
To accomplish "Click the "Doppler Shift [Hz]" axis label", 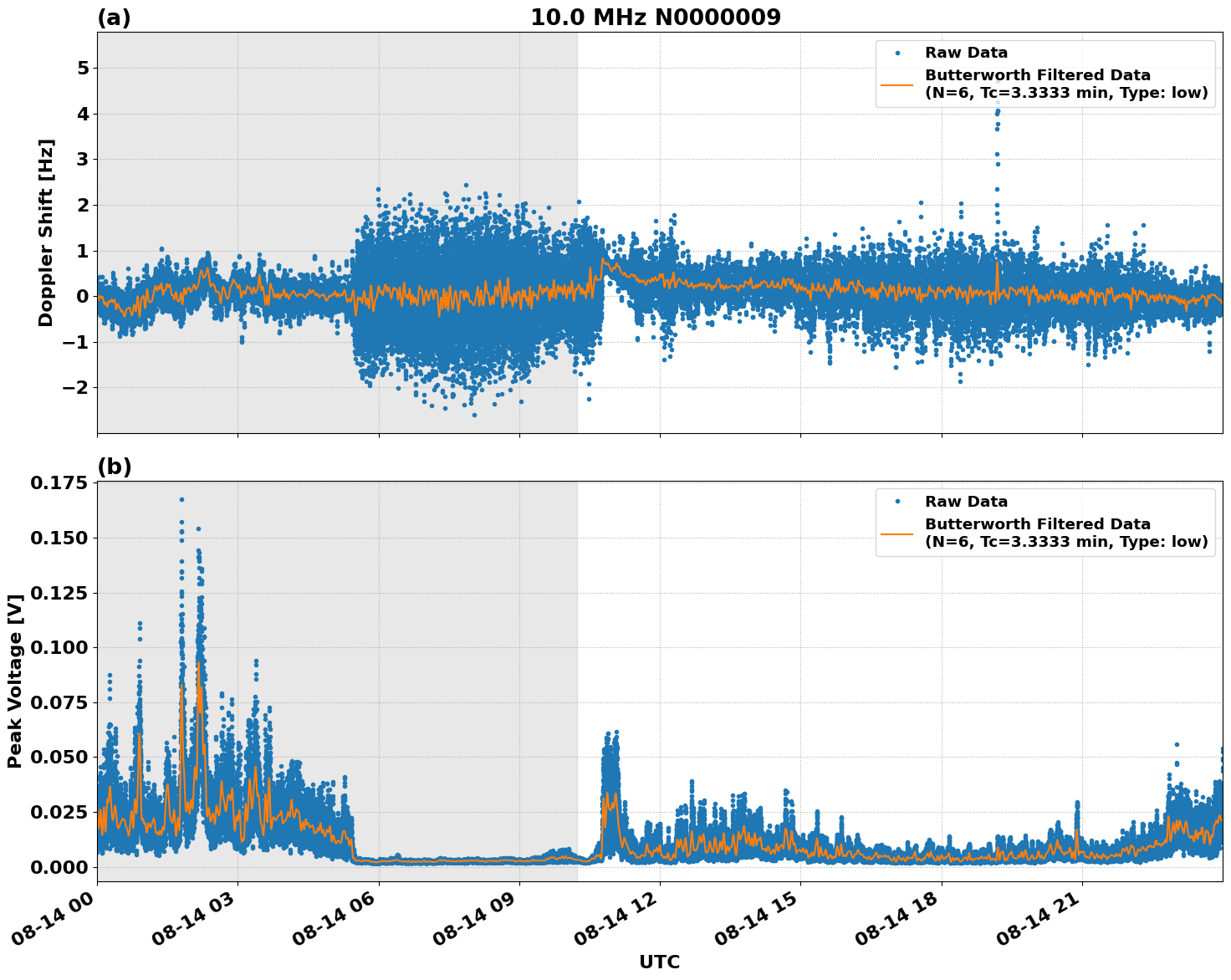I will click(x=46, y=232).
